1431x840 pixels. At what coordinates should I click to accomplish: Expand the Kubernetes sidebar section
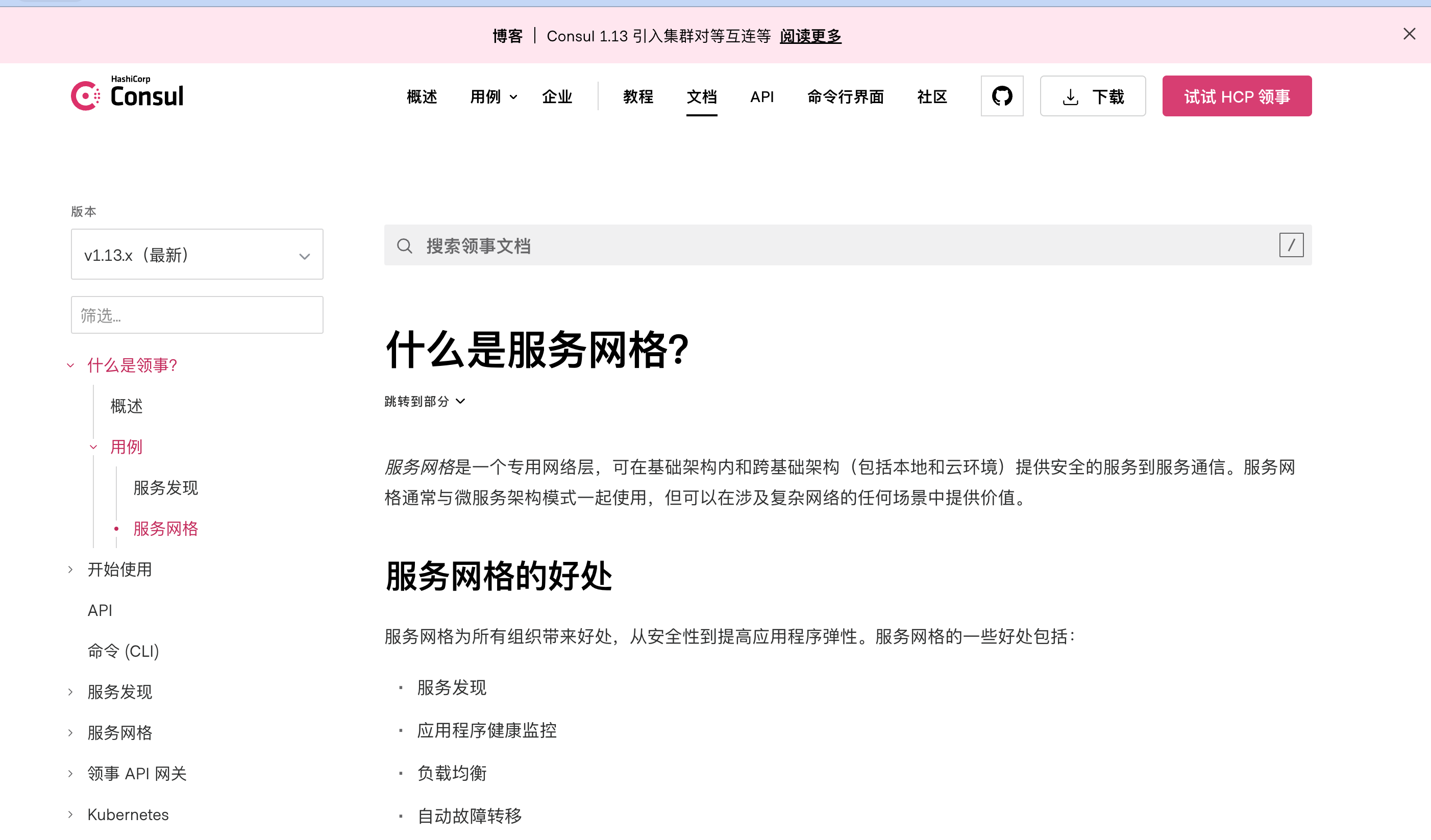(127, 814)
